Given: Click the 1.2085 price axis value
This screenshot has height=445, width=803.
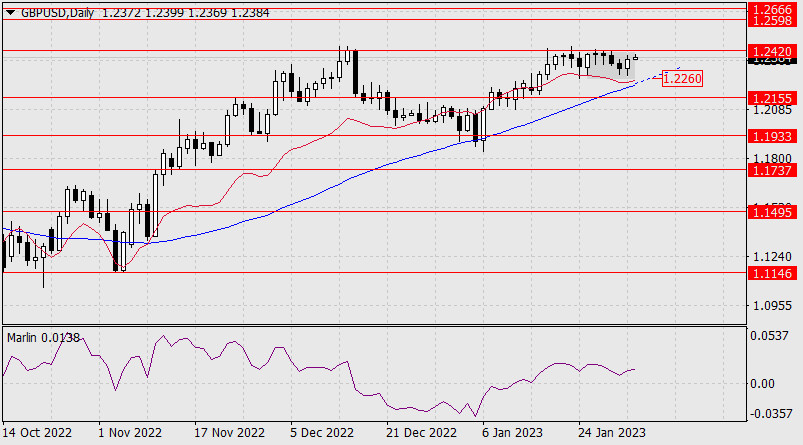Looking at the screenshot, I should pyautogui.click(x=772, y=109).
